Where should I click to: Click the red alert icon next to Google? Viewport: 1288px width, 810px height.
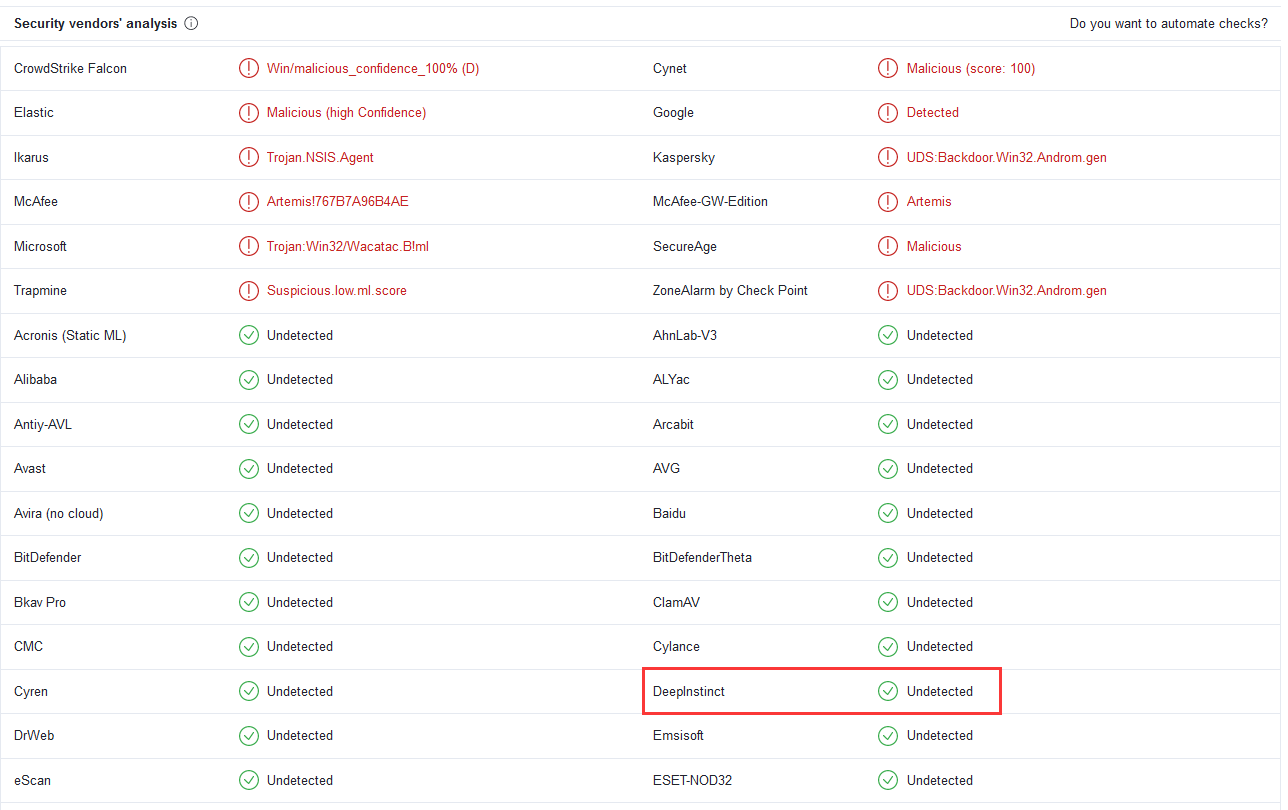[887, 113]
